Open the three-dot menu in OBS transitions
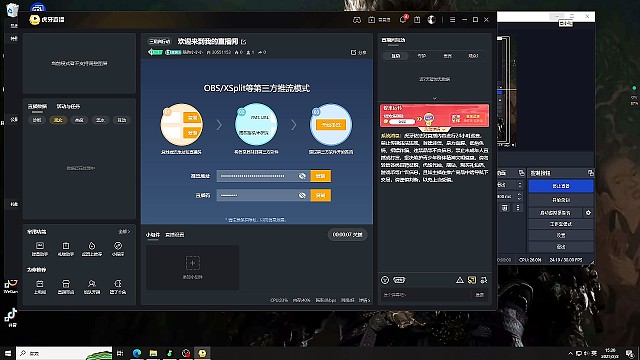 coord(518,208)
